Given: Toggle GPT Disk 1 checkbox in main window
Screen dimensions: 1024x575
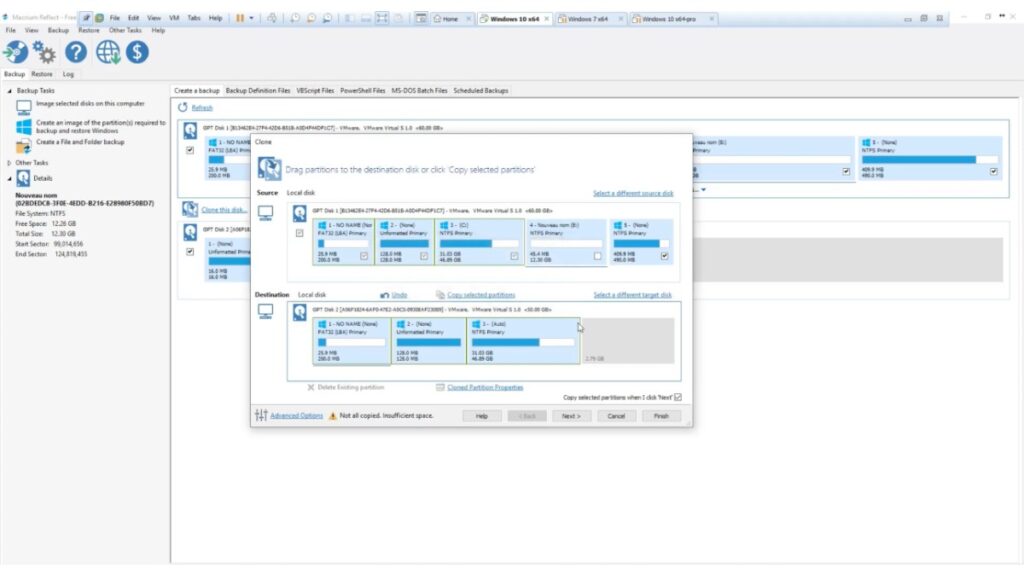Looking at the screenshot, I should click(x=190, y=150).
